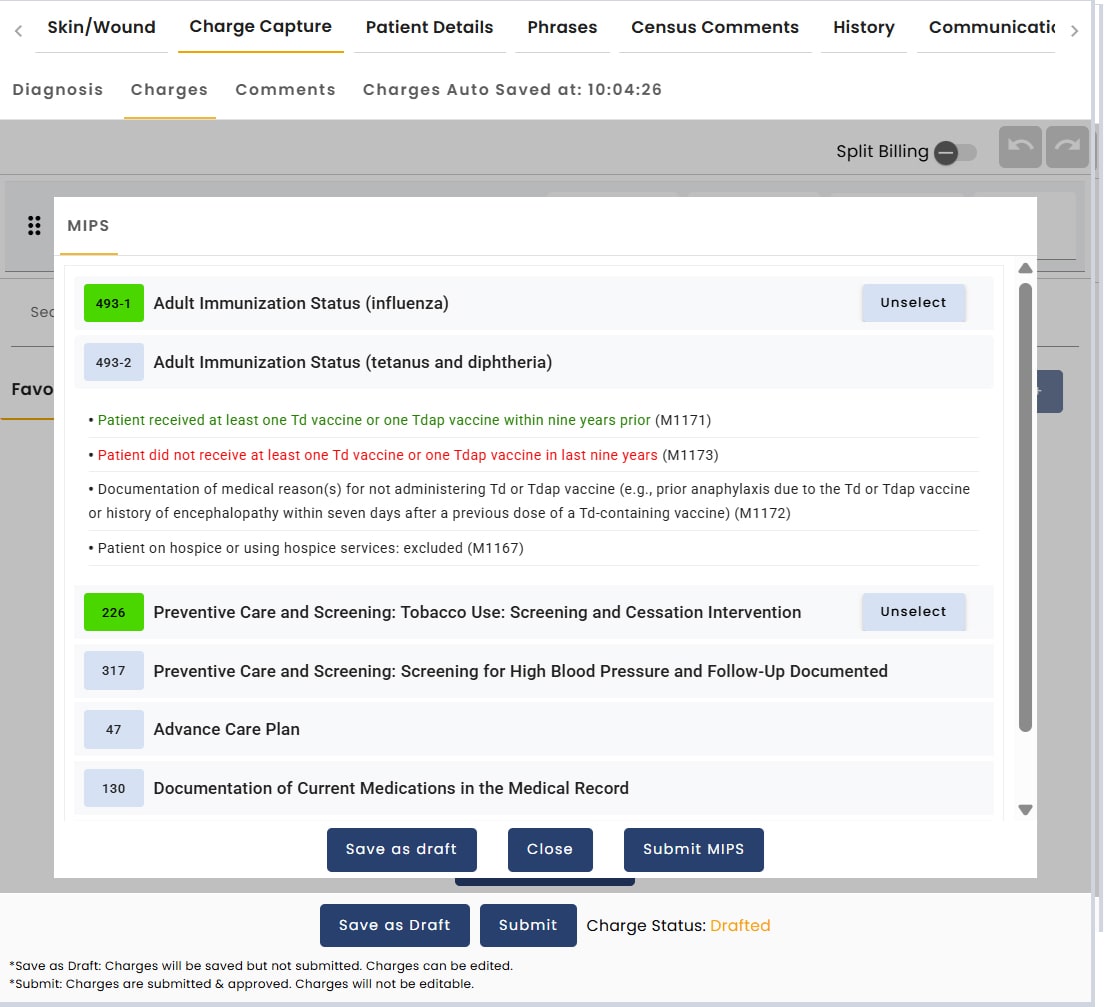Viewport: 1114px width, 1007px height.
Task: Click the 130 Current Medications measure badge
Action: tap(113, 788)
